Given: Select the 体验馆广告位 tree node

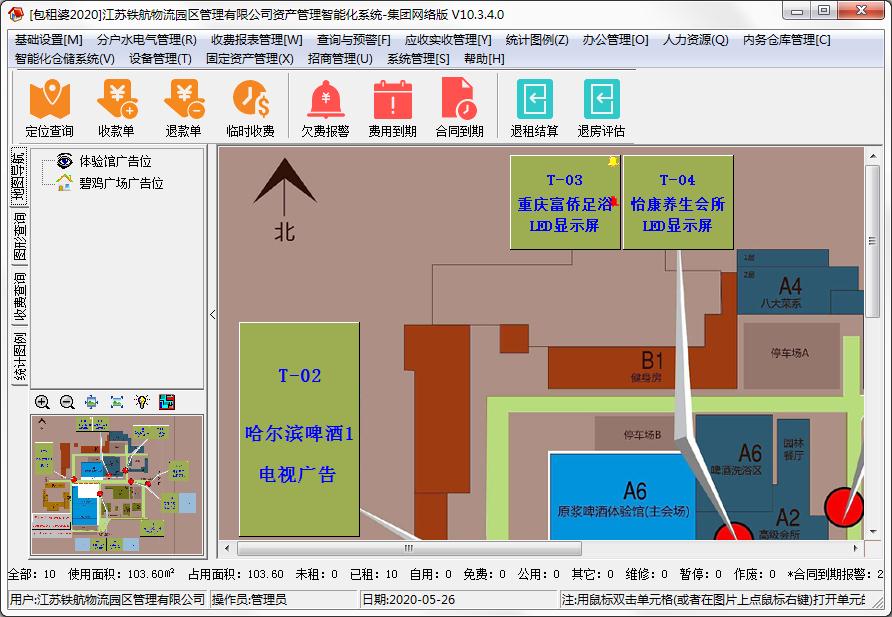Looking at the screenshot, I should click(115, 162).
